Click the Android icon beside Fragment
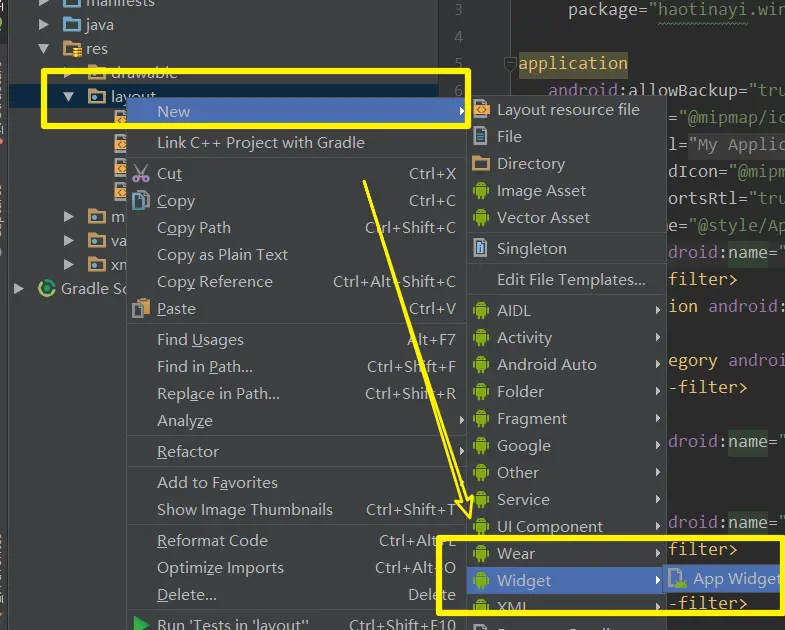Screen dimensions: 785x630 (481, 419)
